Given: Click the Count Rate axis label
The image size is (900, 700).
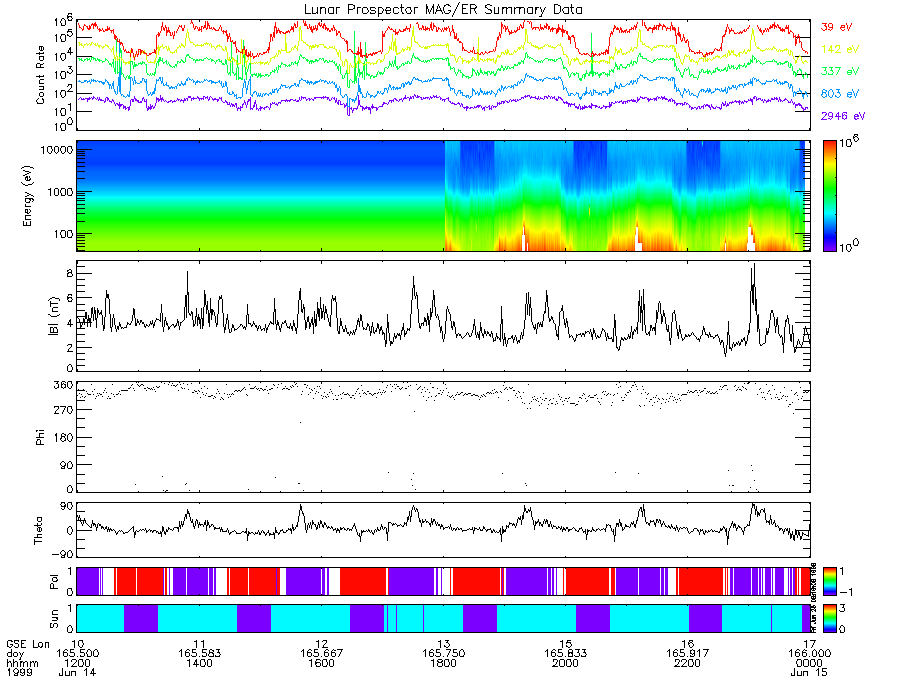Looking at the screenshot, I should [x=40, y=75].
